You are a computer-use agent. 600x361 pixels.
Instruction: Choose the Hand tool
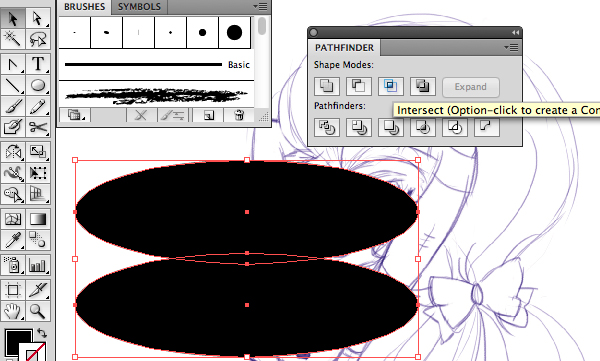(x=13, y=311)
